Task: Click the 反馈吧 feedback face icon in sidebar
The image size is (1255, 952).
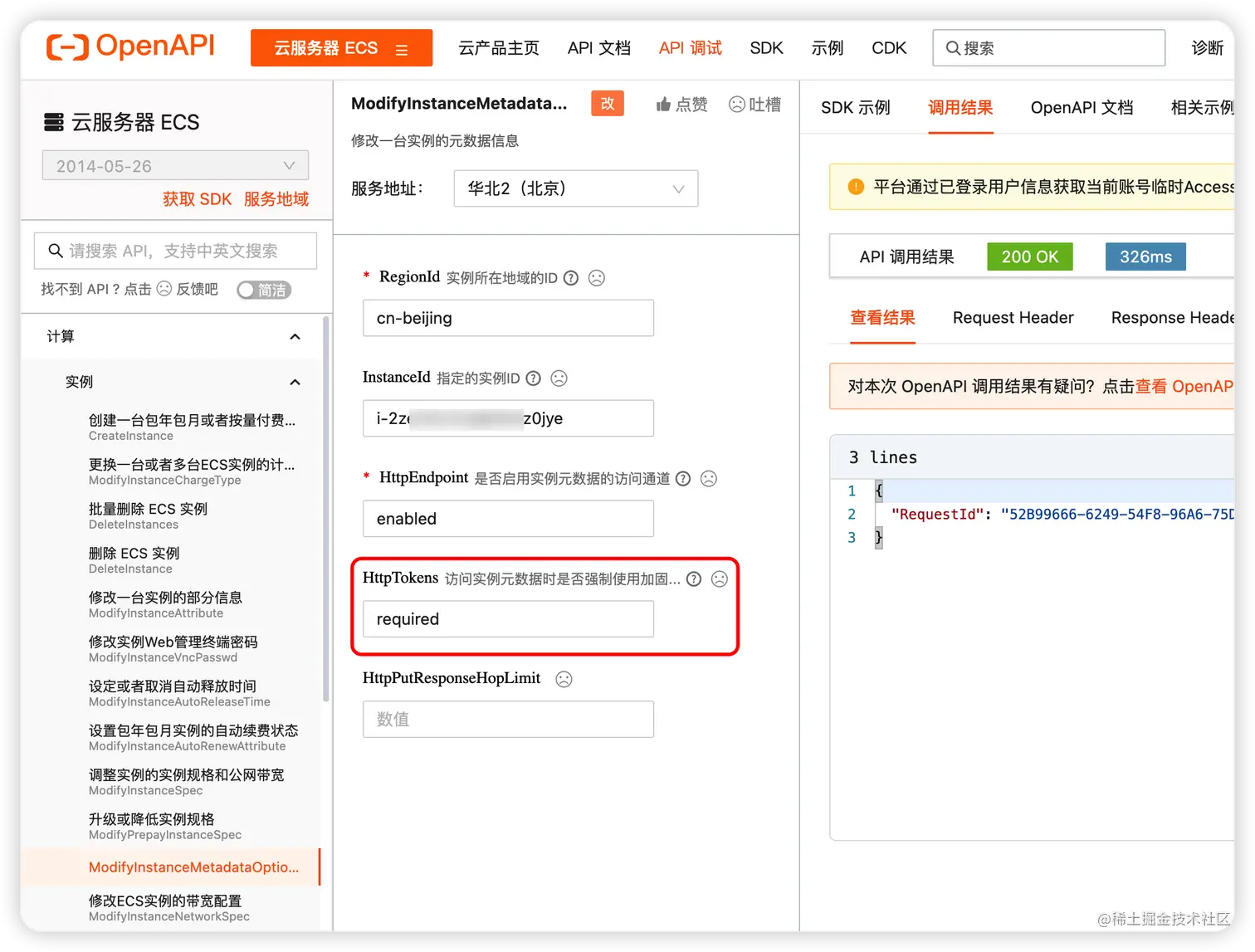Action: tap(164, 288)
